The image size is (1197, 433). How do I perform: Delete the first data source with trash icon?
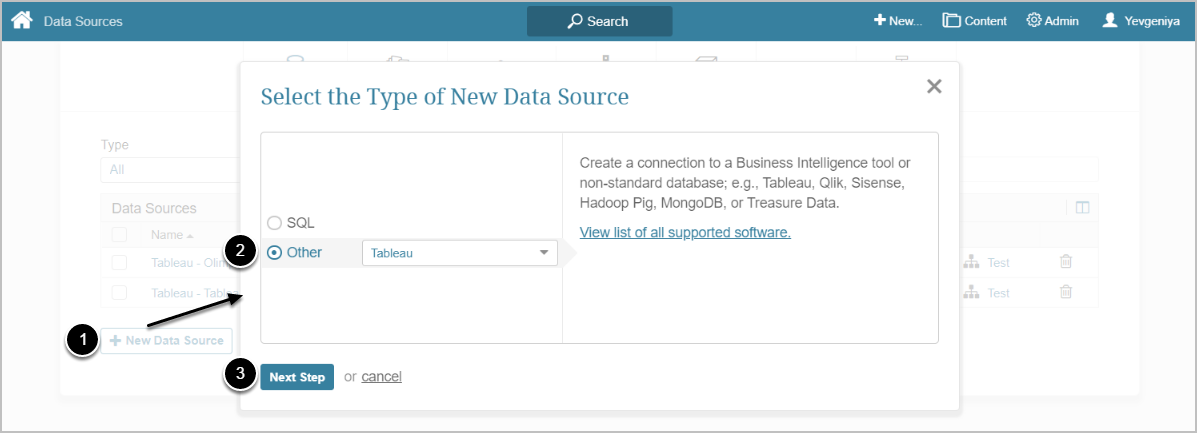[x=1066, y=262]
